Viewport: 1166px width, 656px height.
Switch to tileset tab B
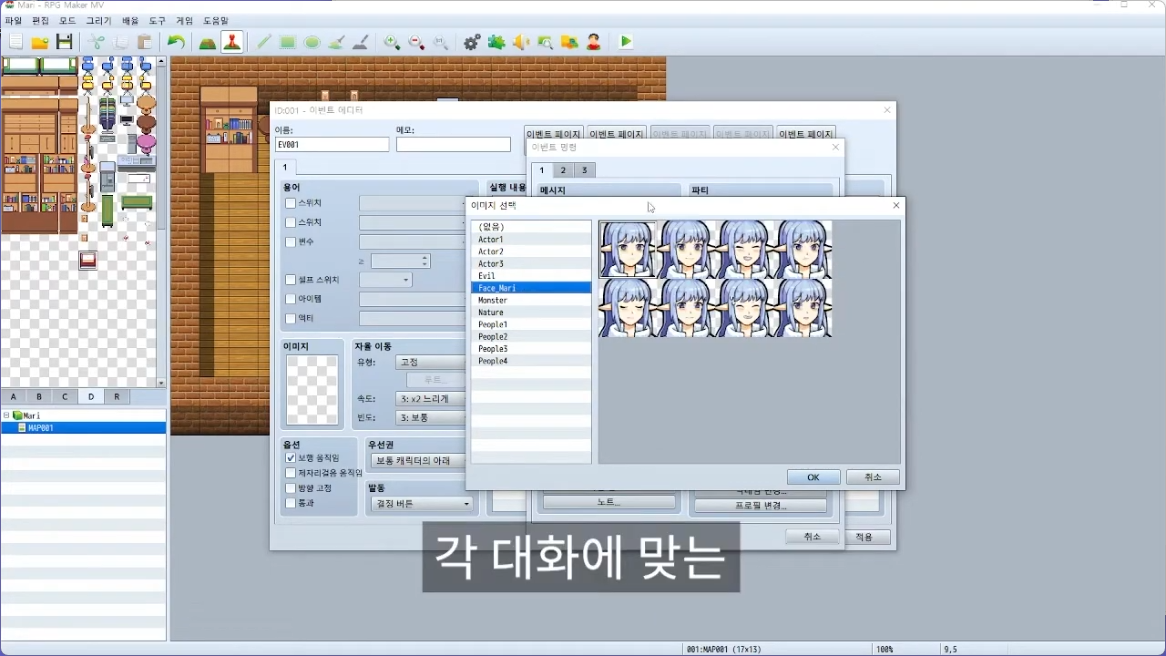coord(39,396)
